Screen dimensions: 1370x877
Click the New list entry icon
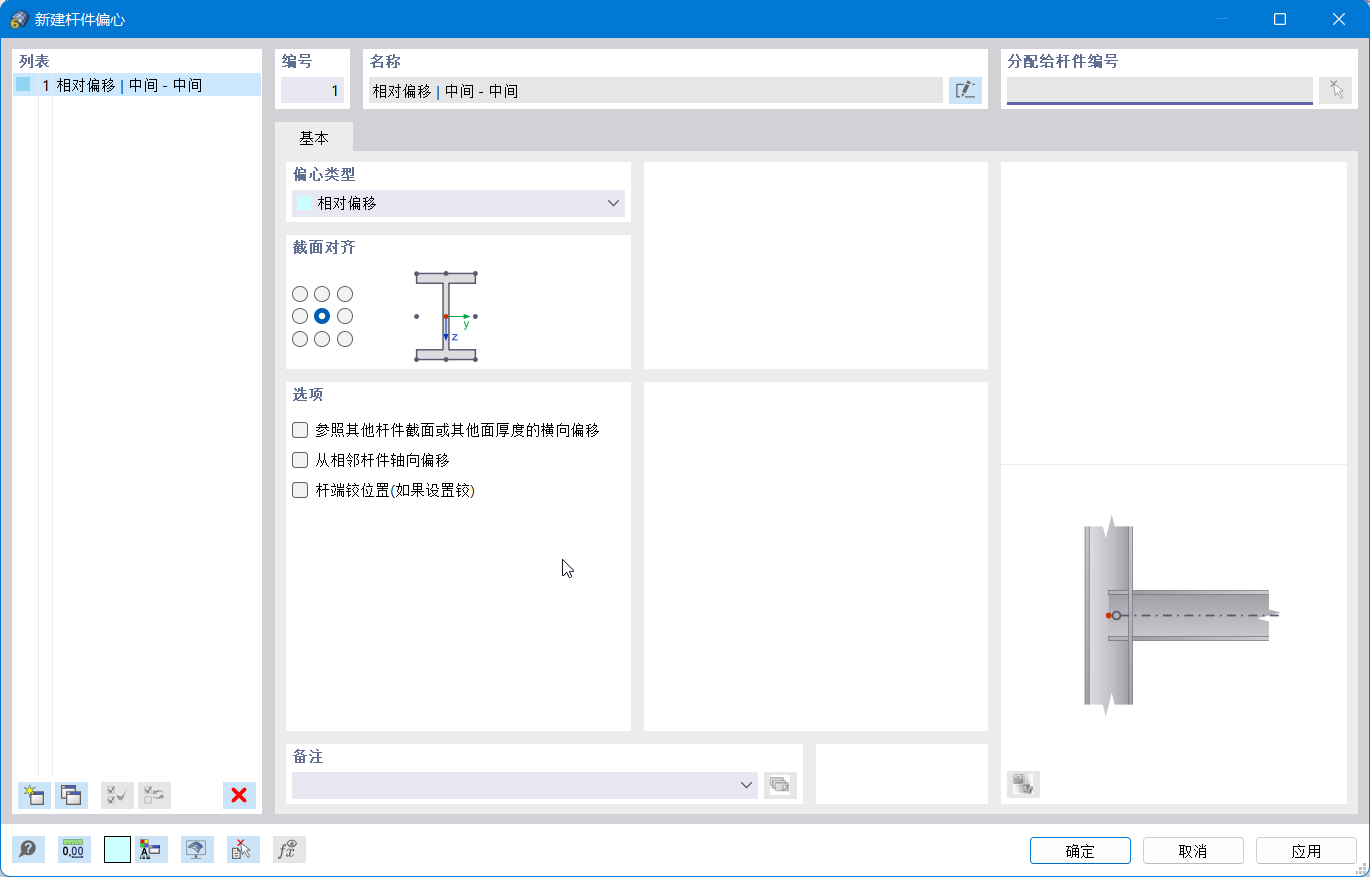click(x=32, y=795)
